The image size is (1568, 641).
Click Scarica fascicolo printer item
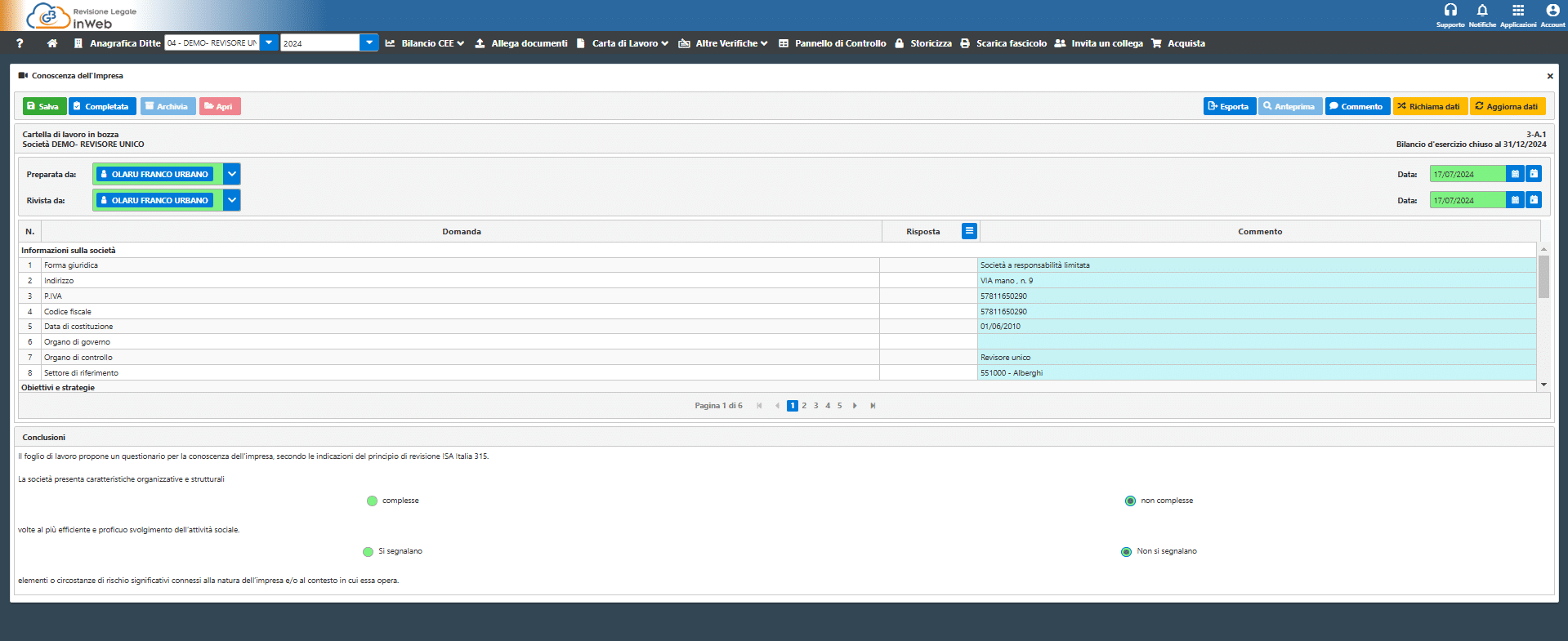point(1003,43)
